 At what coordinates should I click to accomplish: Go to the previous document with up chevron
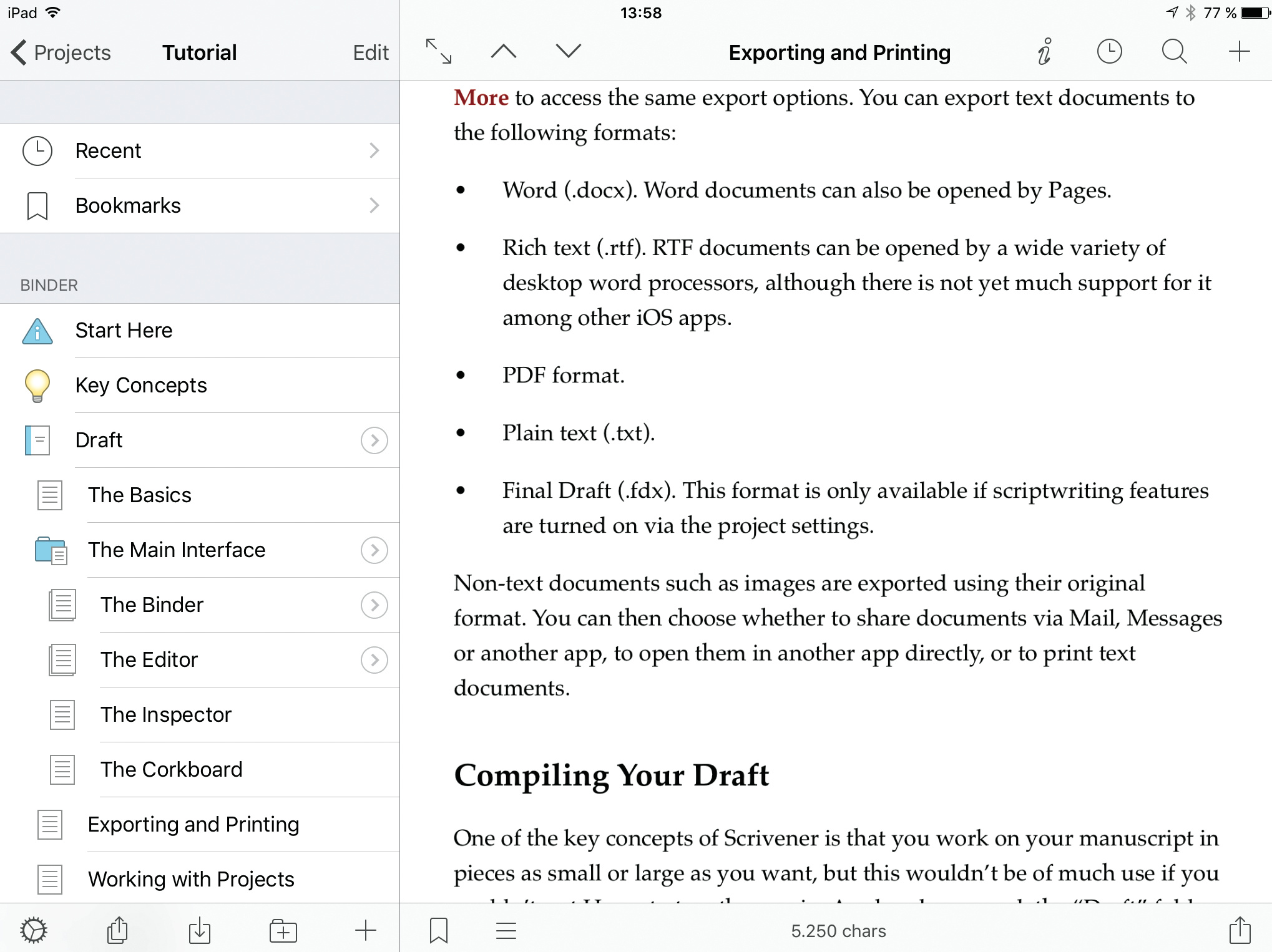pyautogui.click(x=504, y=52)
